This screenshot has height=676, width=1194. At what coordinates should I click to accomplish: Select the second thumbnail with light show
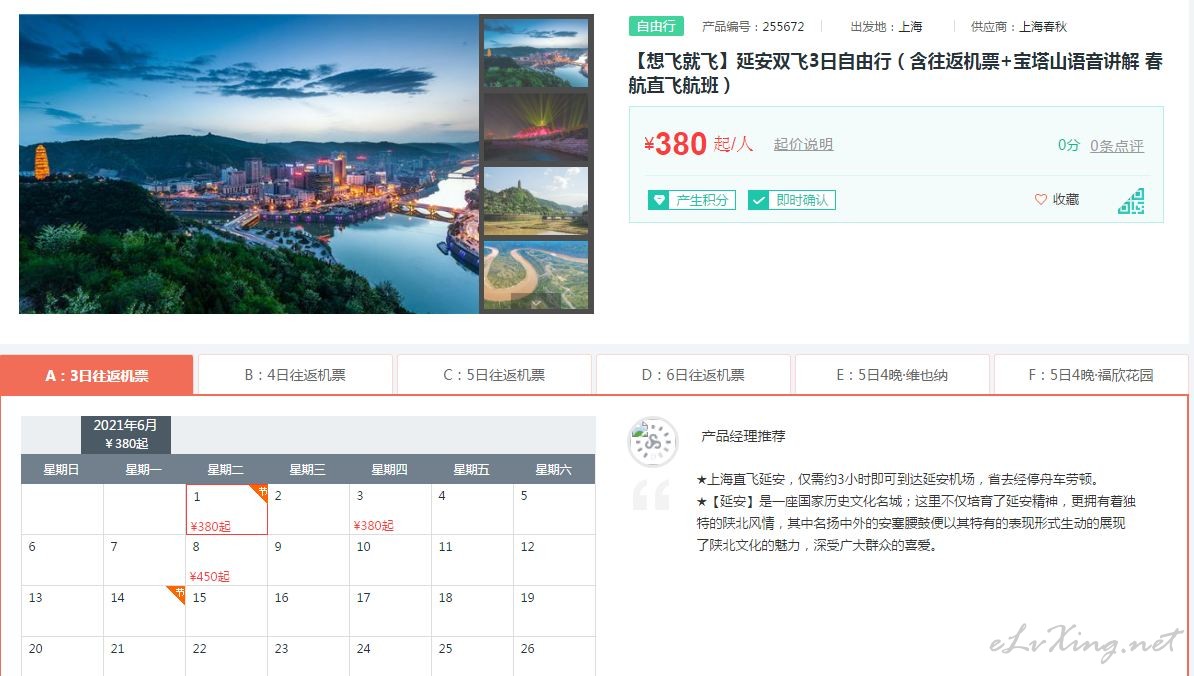[535, 127]
